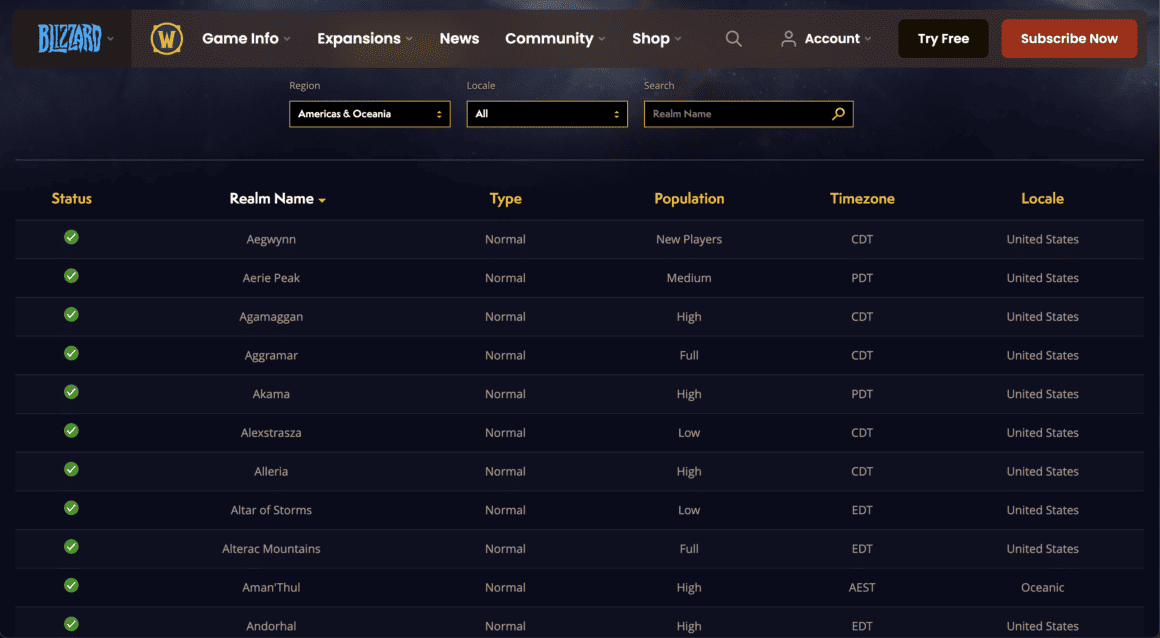The height and width of the screenshot is (638, 1160).
Task: Click the green checkmark beside Altar of Storms
Action: click(71, 508)
